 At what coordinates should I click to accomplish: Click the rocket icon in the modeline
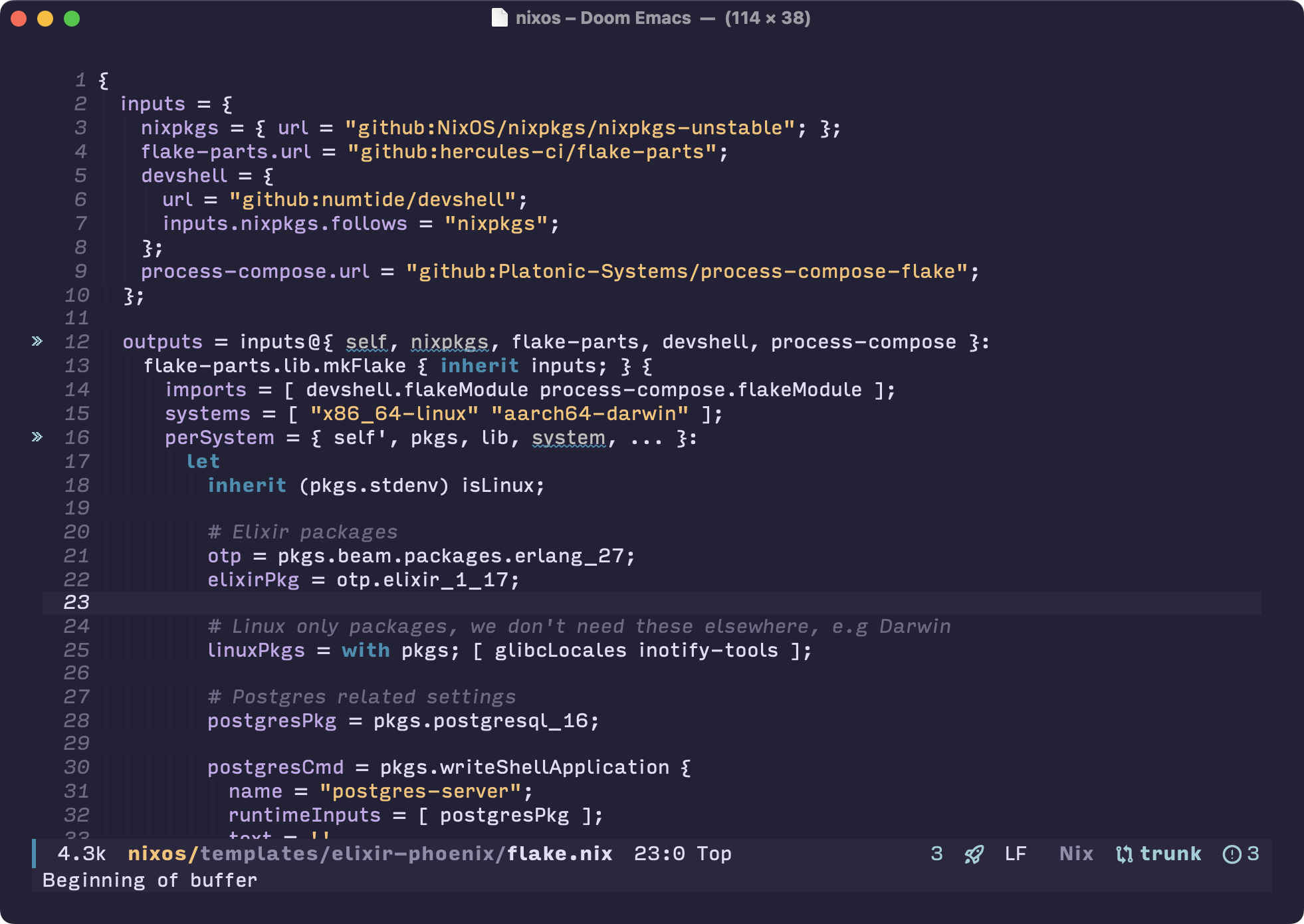(974, 854)
